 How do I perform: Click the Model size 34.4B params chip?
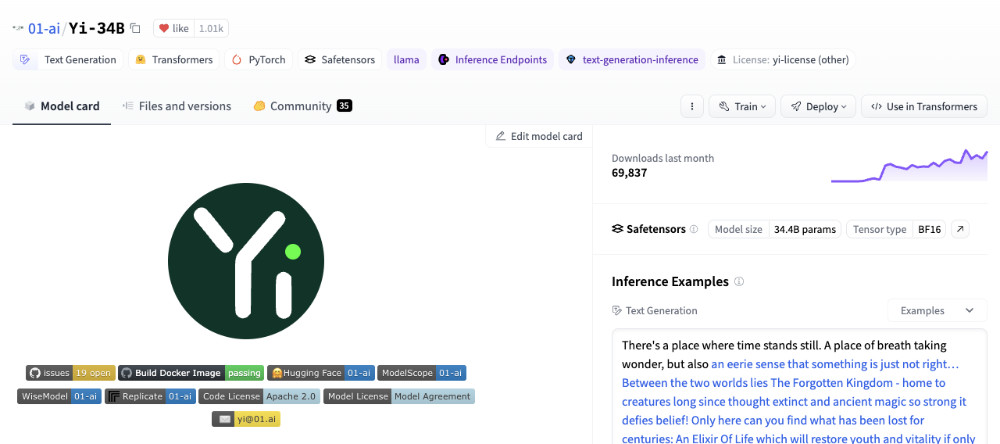pyautogui.click(x=775, y=230)
